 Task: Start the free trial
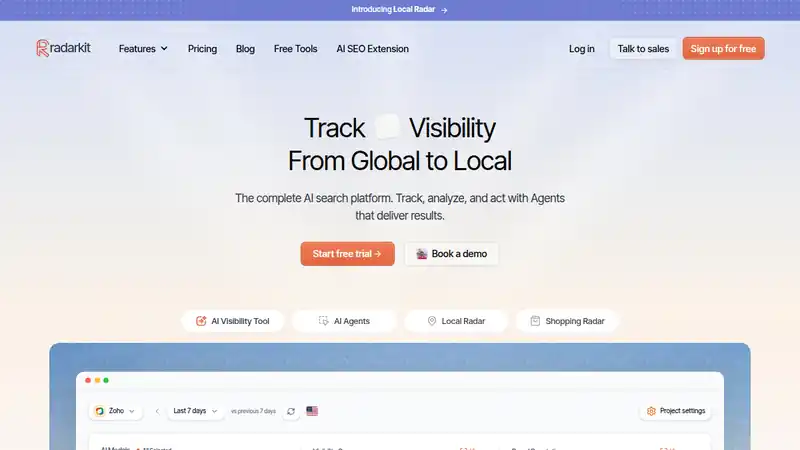(347, 254)
